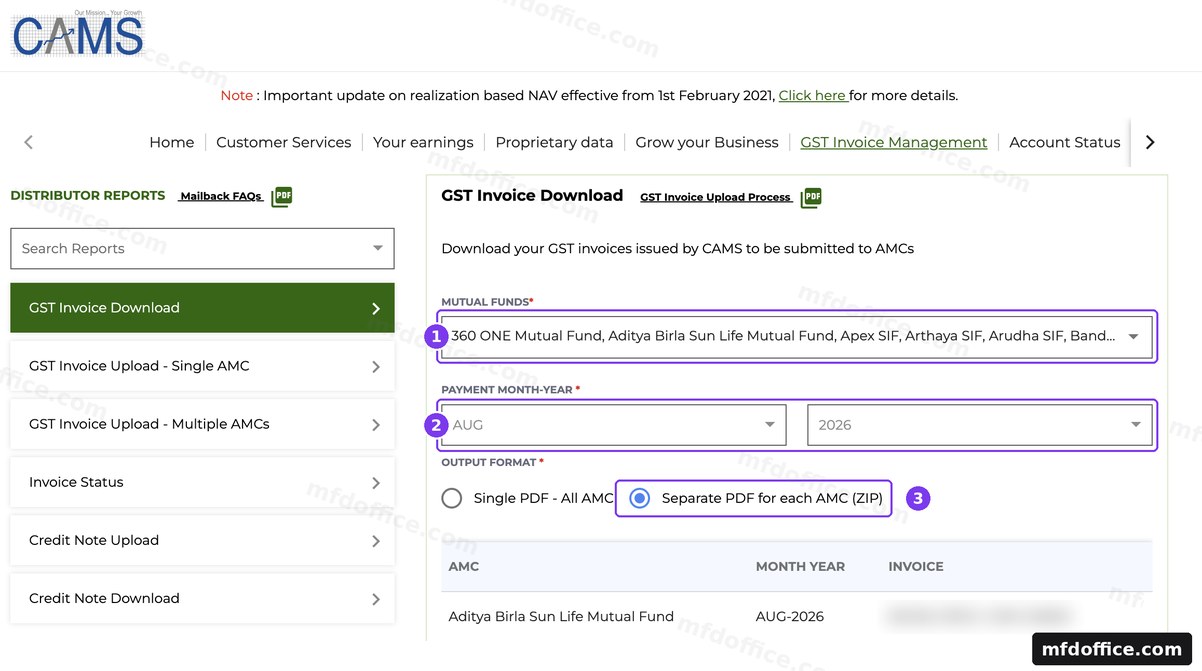Screen dimensions: 1202x671
Task: Open the Grow your Business menu
Action: pyautogui.click(x=707, y=142)
